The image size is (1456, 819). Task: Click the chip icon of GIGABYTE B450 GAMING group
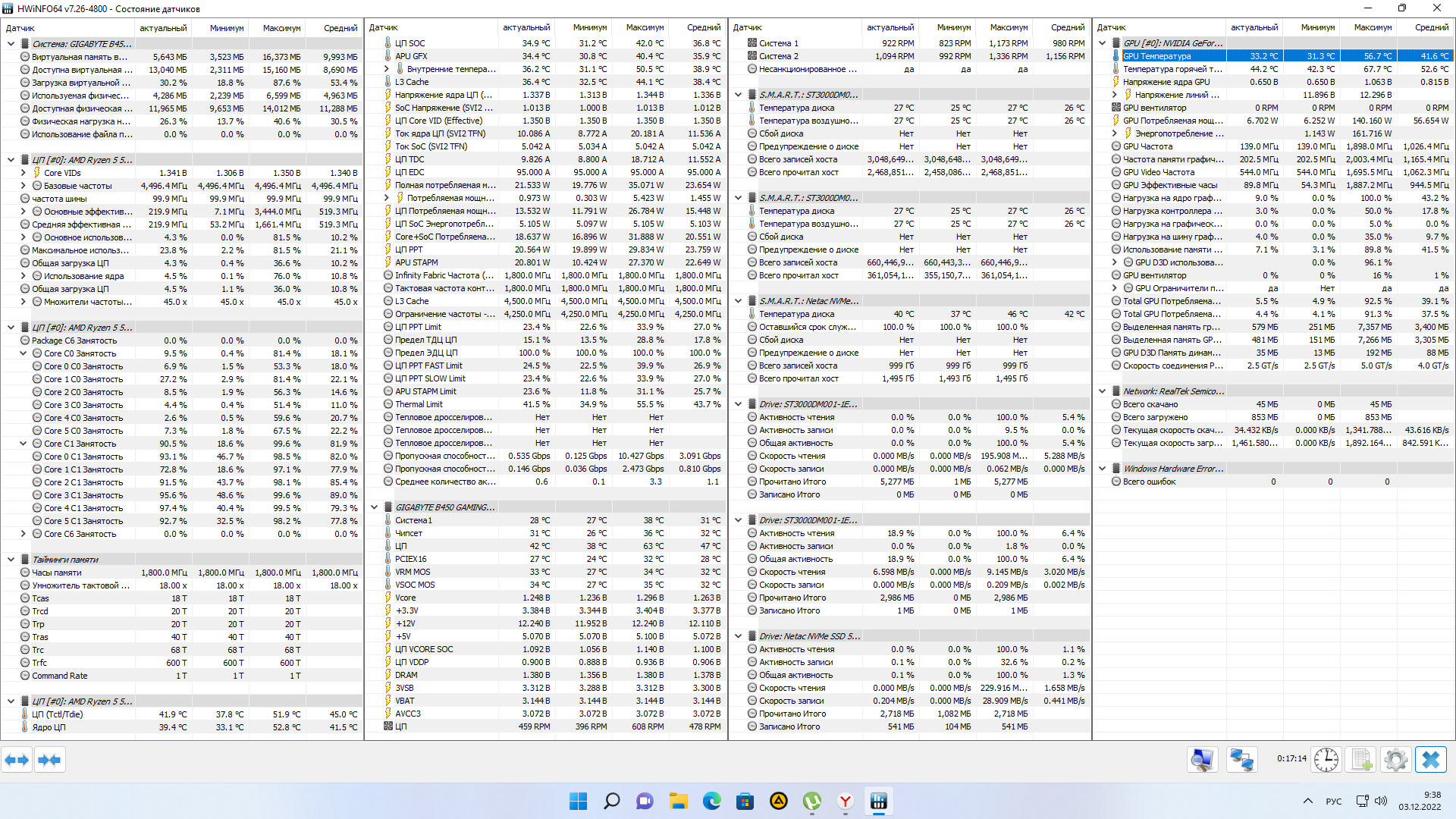(388, 507)
